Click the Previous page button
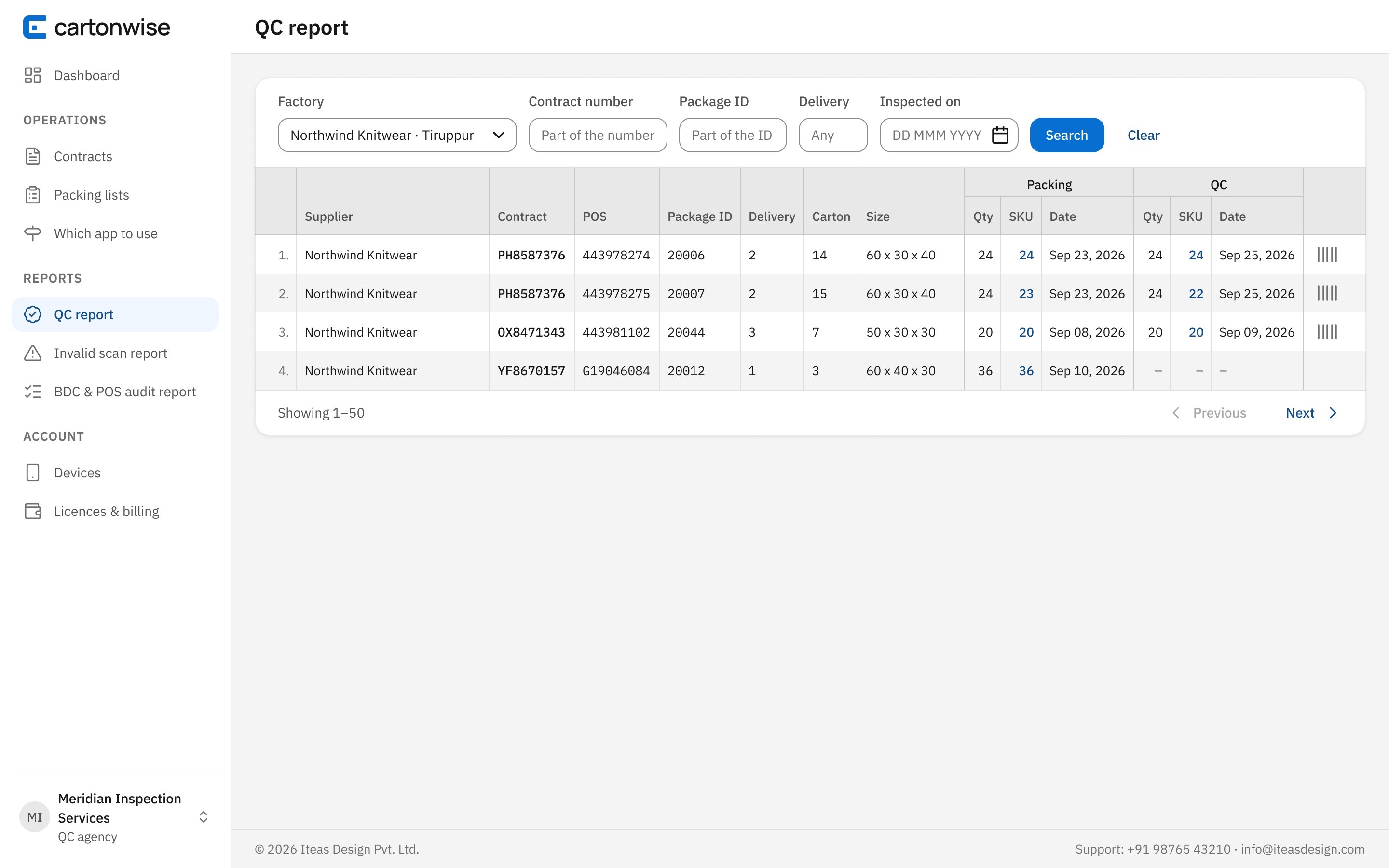Viewport: 1389px width, 868px height. 1209,413
